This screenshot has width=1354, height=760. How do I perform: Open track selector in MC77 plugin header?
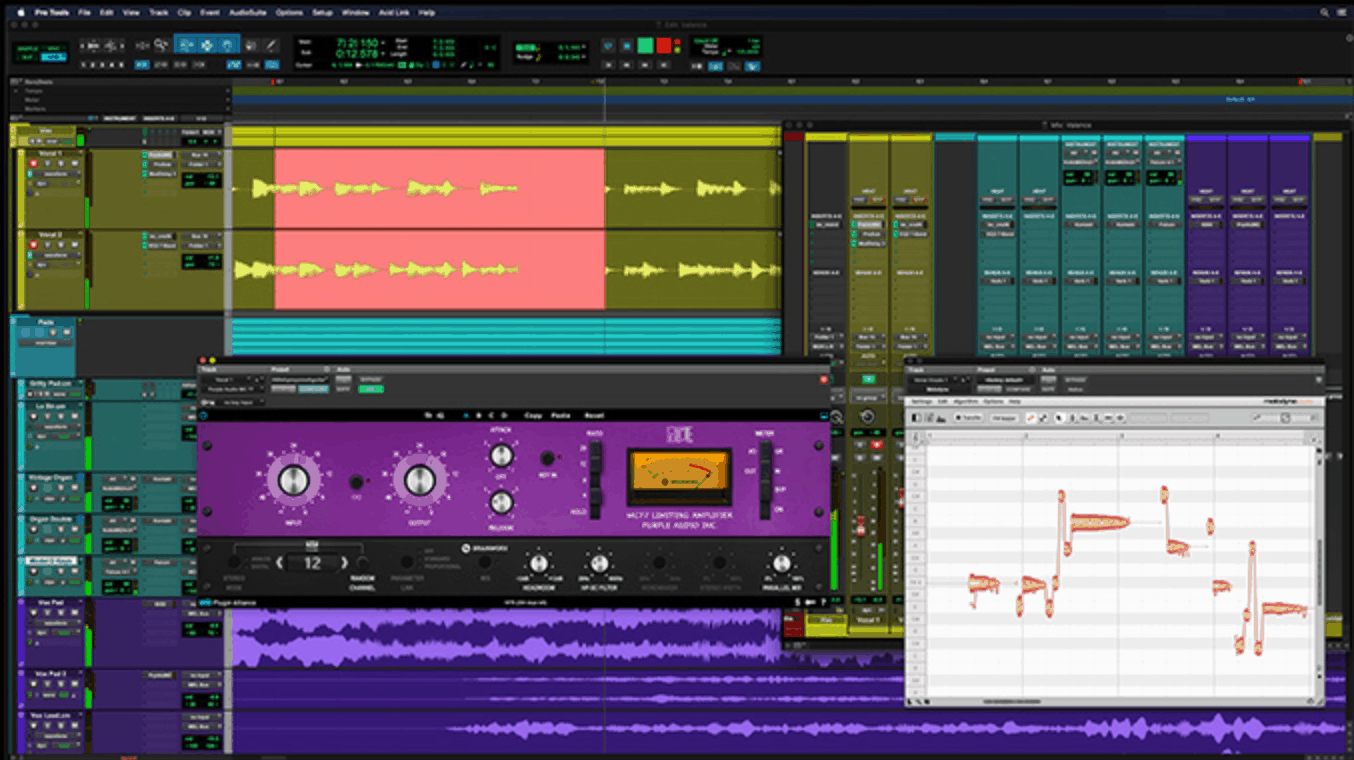point(227,379)
